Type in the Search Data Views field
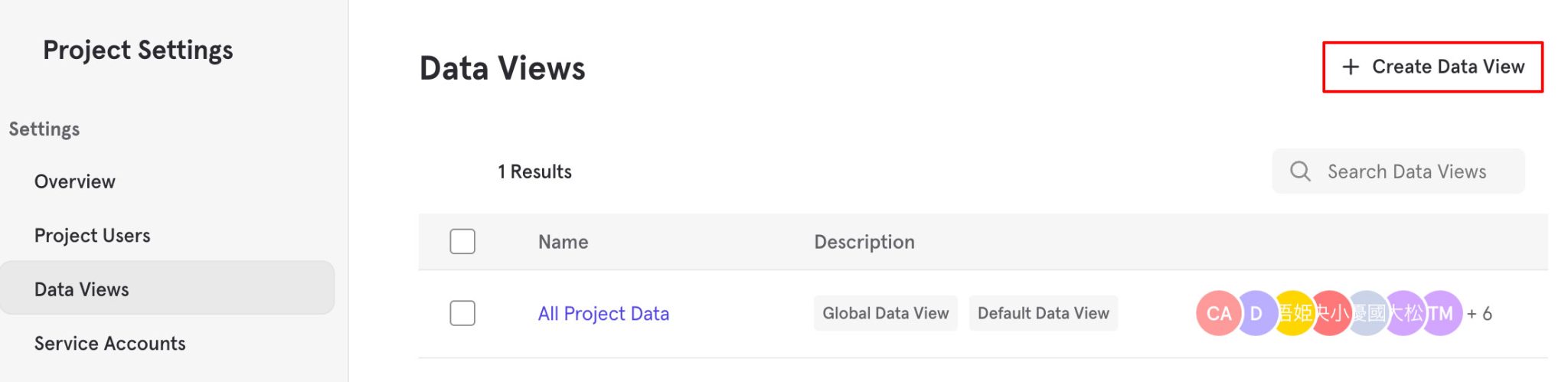 pos(1407,172)
